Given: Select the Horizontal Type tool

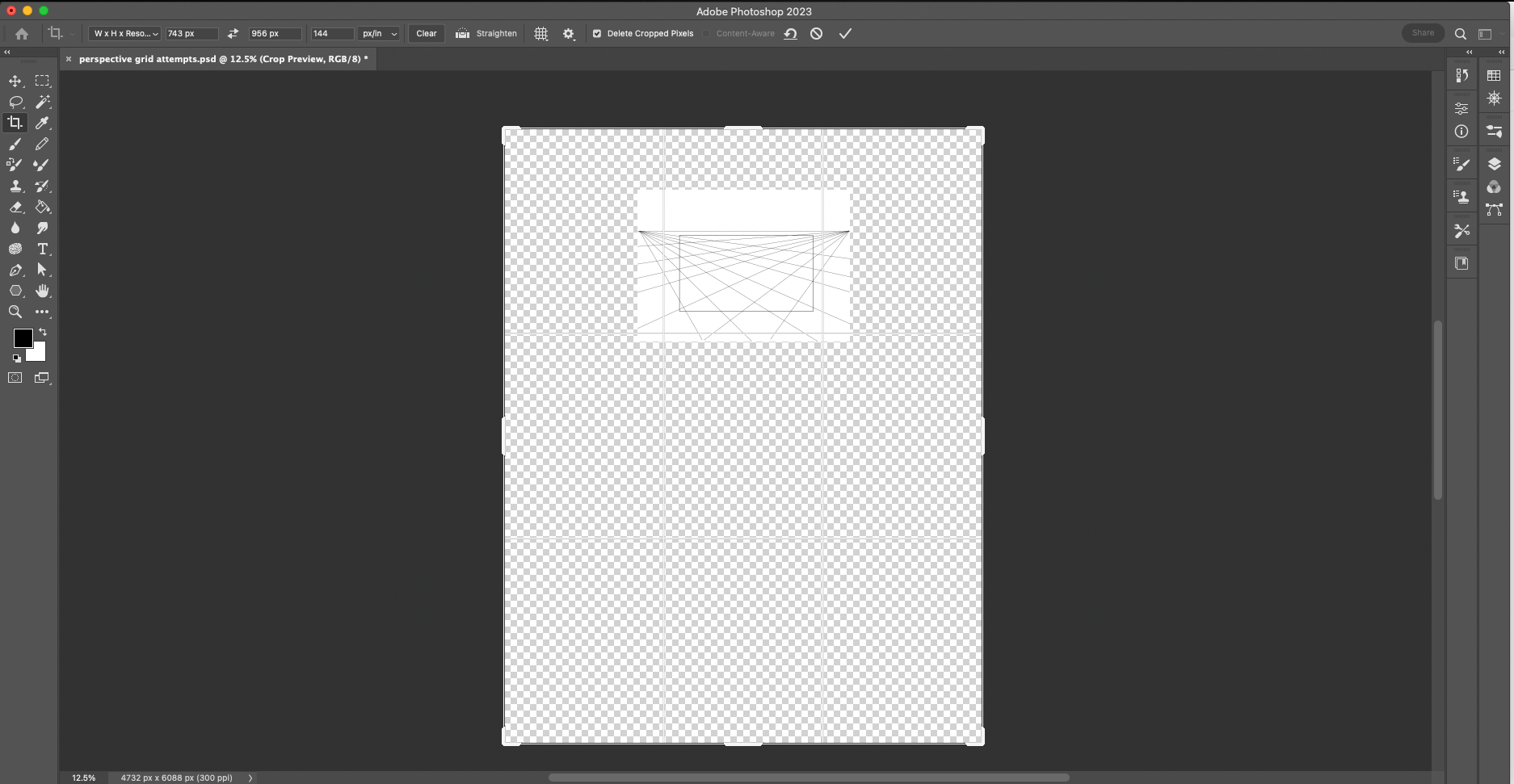Looking at the screenshot, I should tap(42, 249).
